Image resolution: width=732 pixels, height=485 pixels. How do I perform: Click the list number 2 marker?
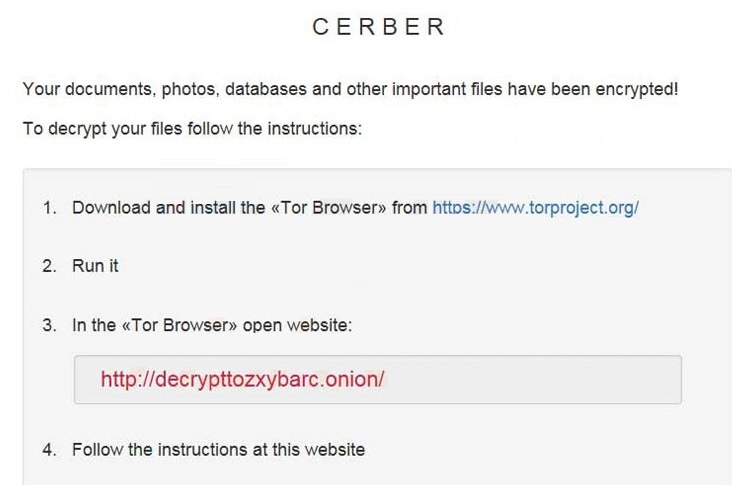click(x=49, y=266)
